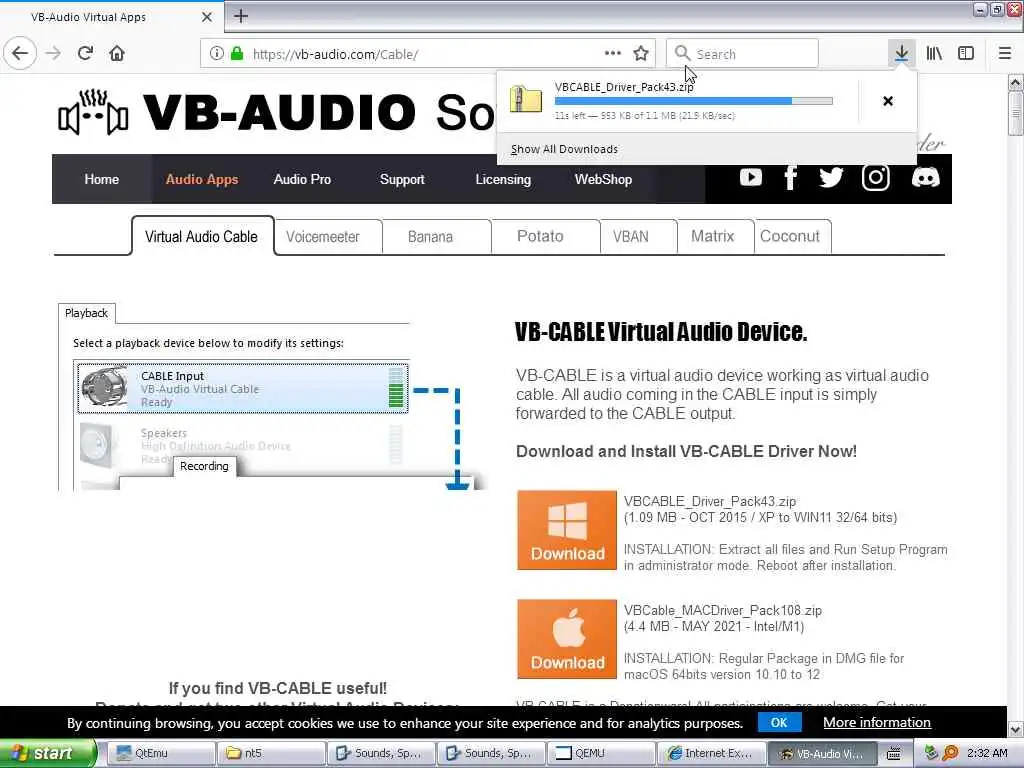Click the magnifier icon in the system tray
Viewport: 1024px width, 768px height.
[x=950, y=753]
